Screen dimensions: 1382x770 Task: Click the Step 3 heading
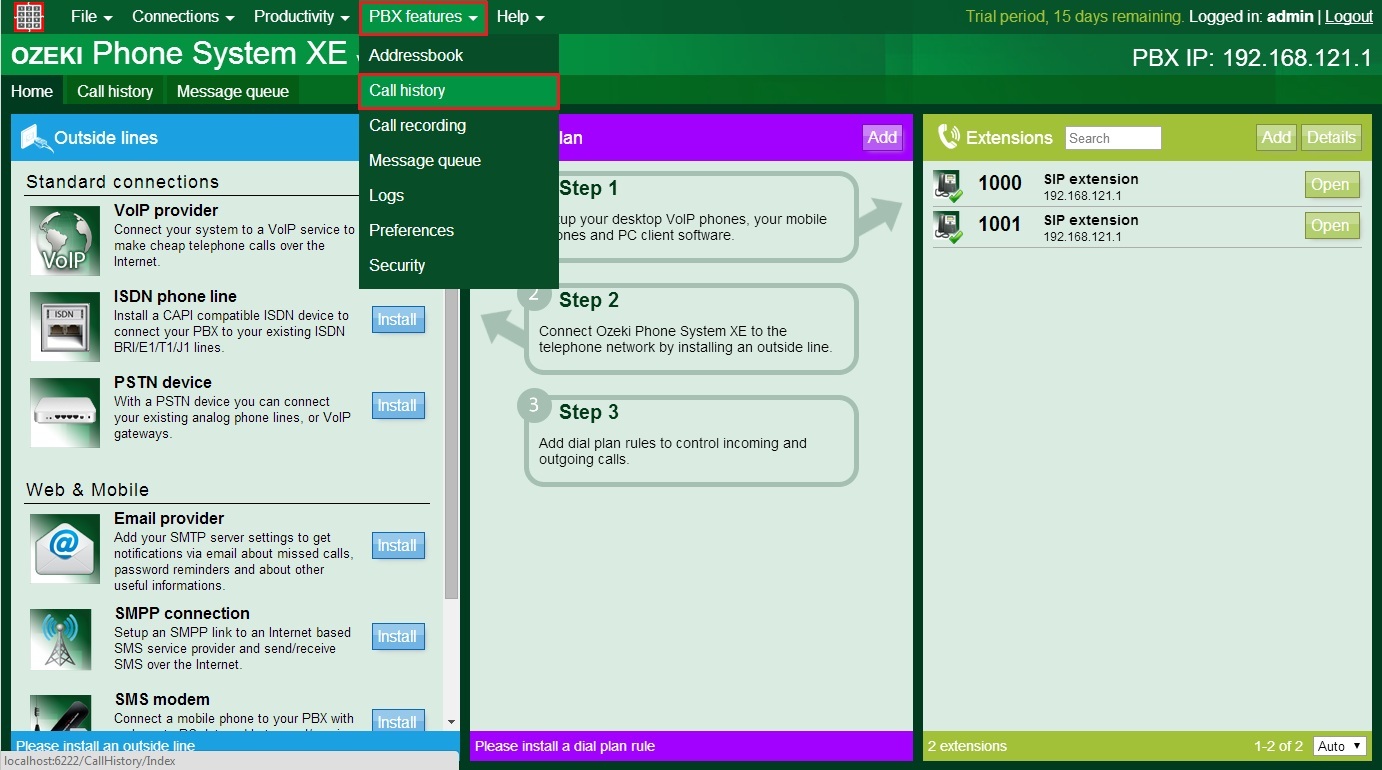click(589, 412)
